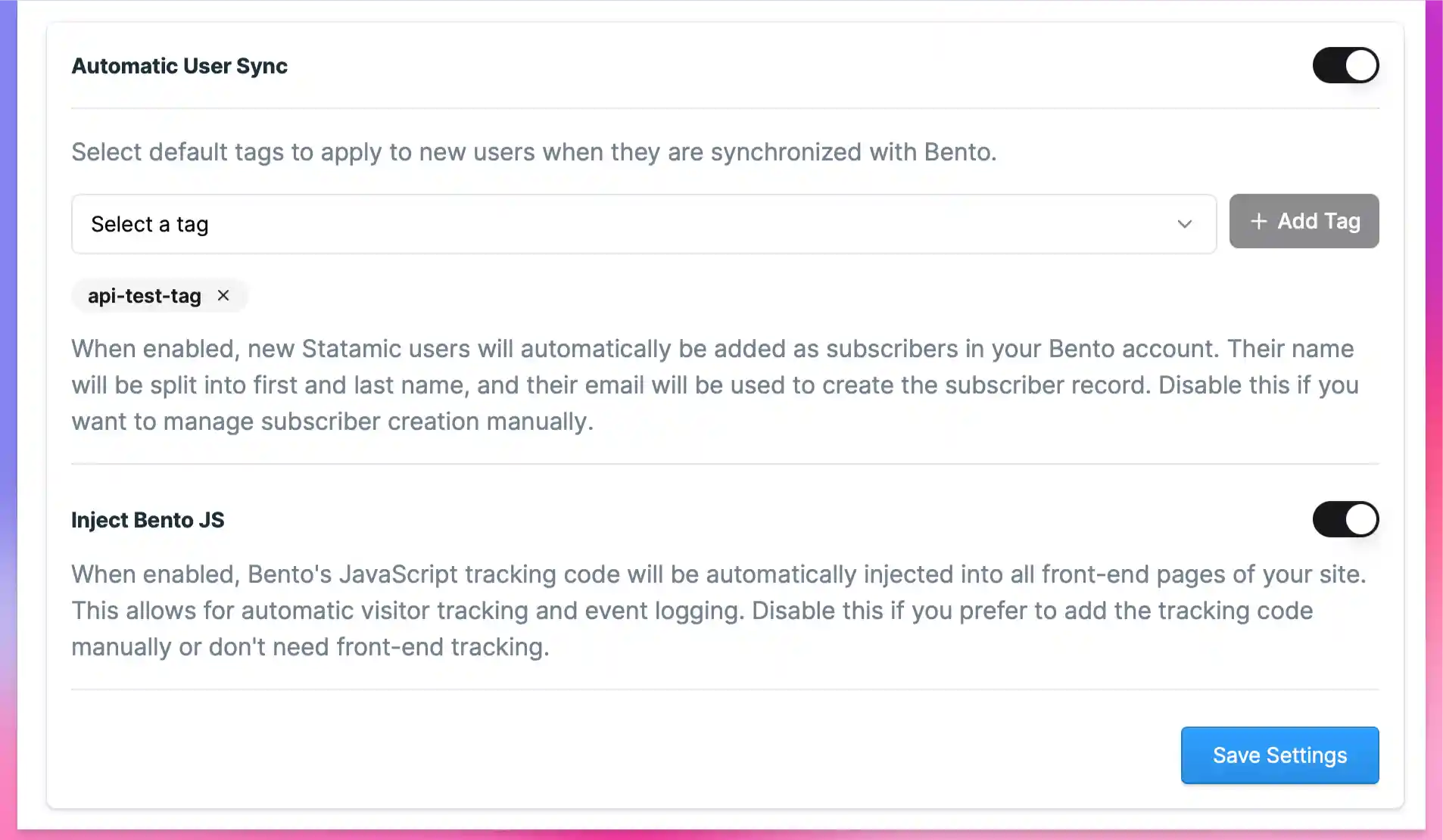Click the "Select a tag" placeholder text
Viewport: 1443px width, 840px height.
[150, 224]
